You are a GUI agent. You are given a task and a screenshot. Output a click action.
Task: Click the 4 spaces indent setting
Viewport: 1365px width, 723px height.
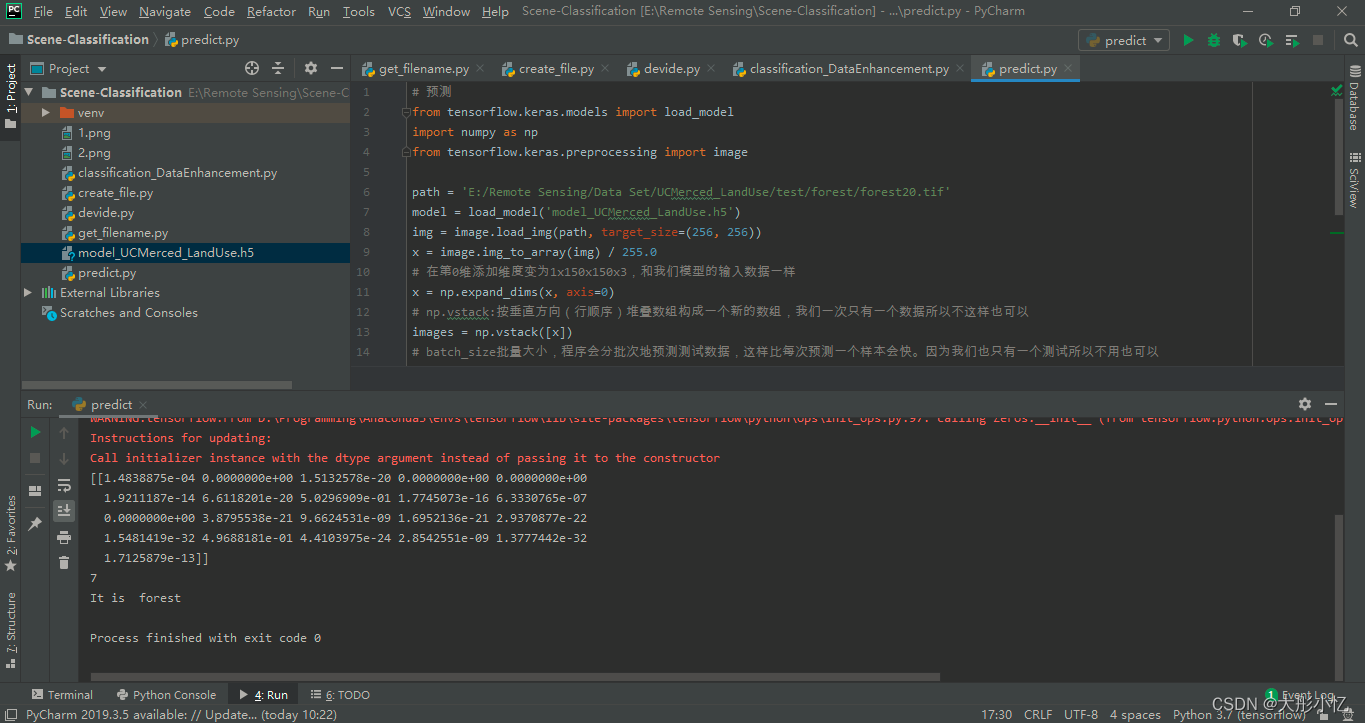tap(1135, 714)
